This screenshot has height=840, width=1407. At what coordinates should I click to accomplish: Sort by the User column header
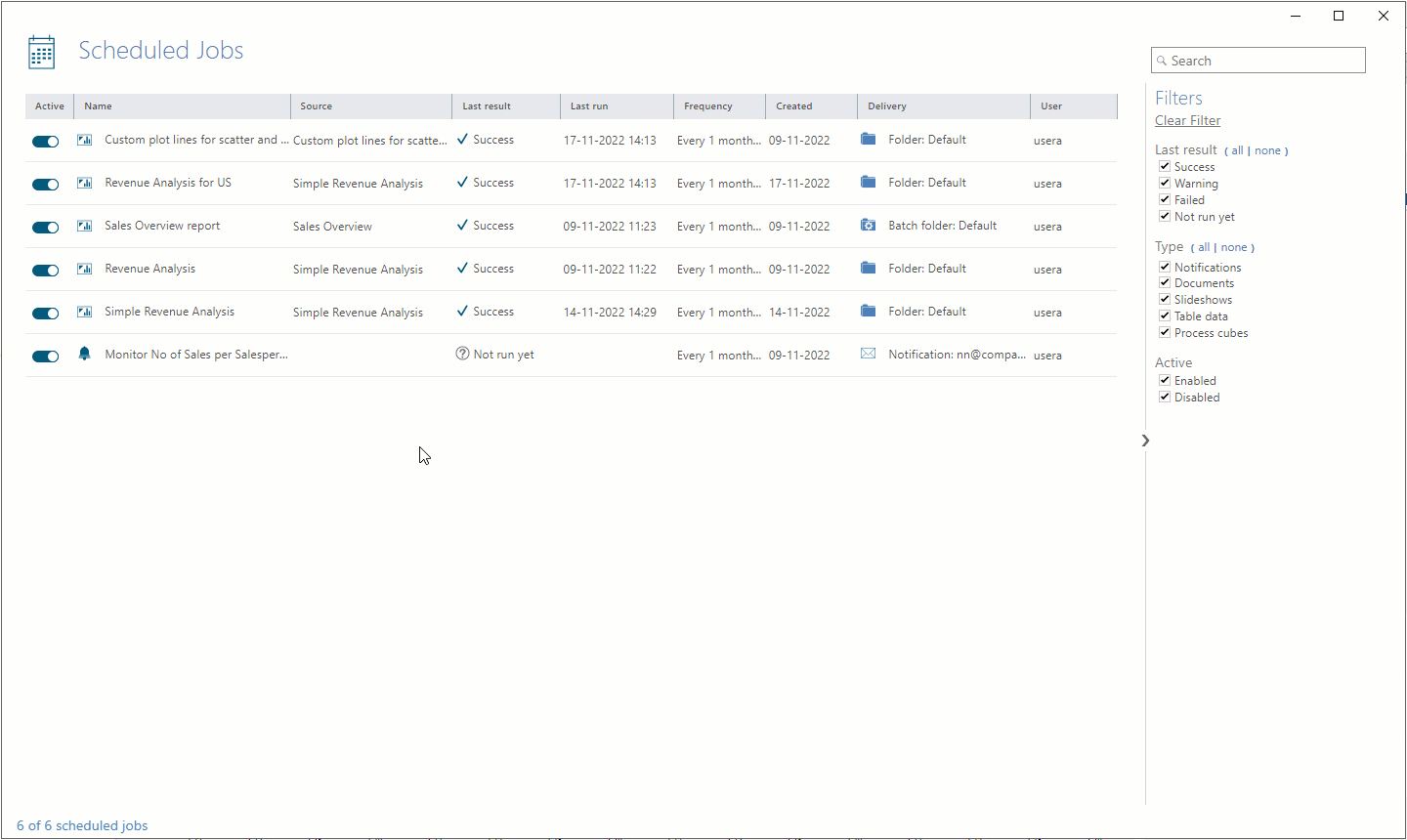1074,106
